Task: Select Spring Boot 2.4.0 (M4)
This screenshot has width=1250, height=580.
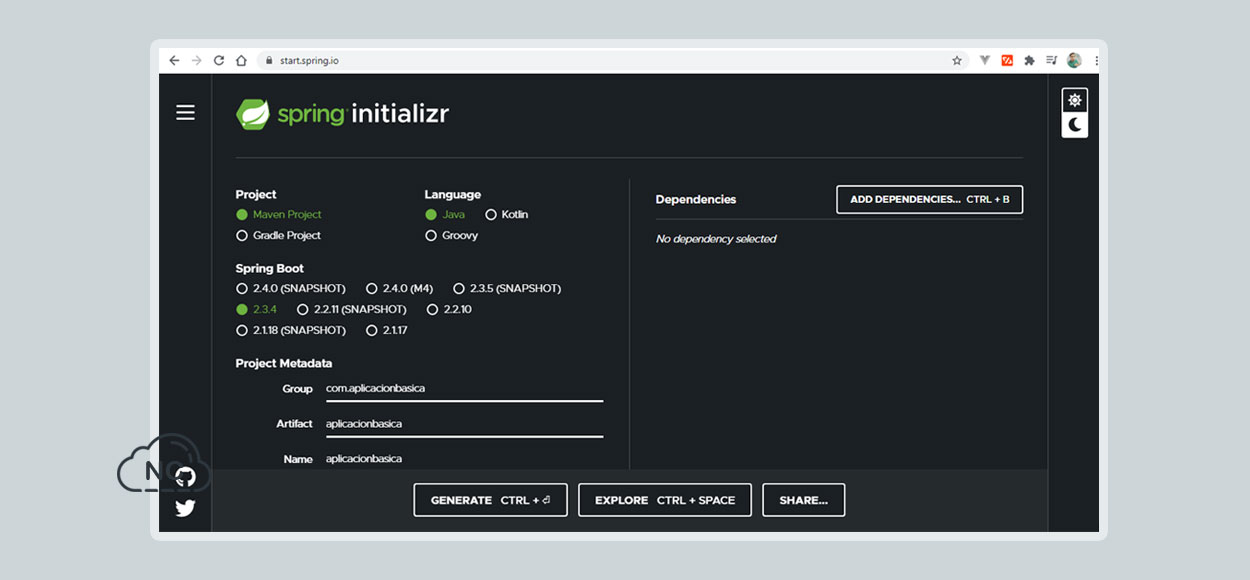Action: 399,289
